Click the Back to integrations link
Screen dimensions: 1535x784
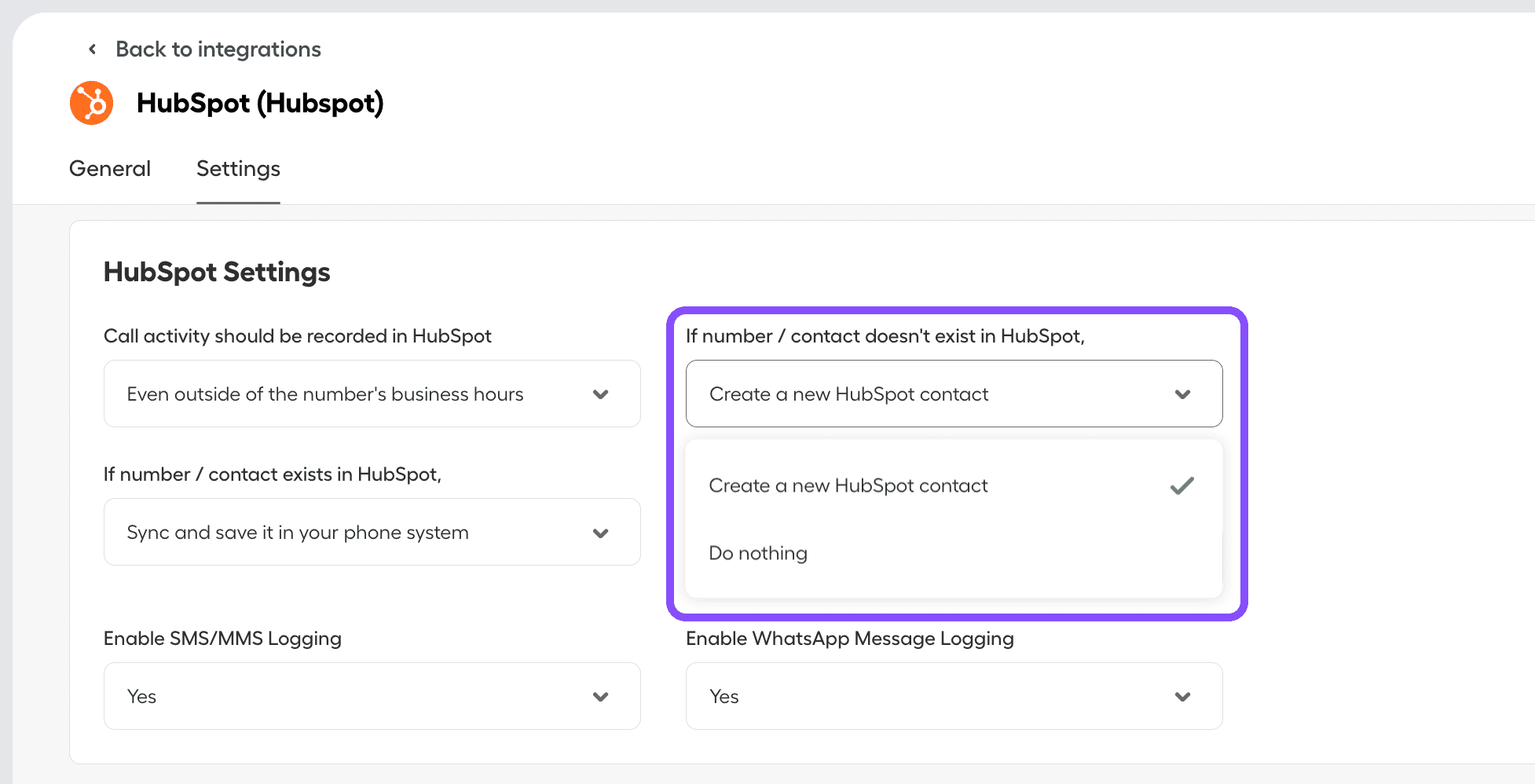[218, 49]
